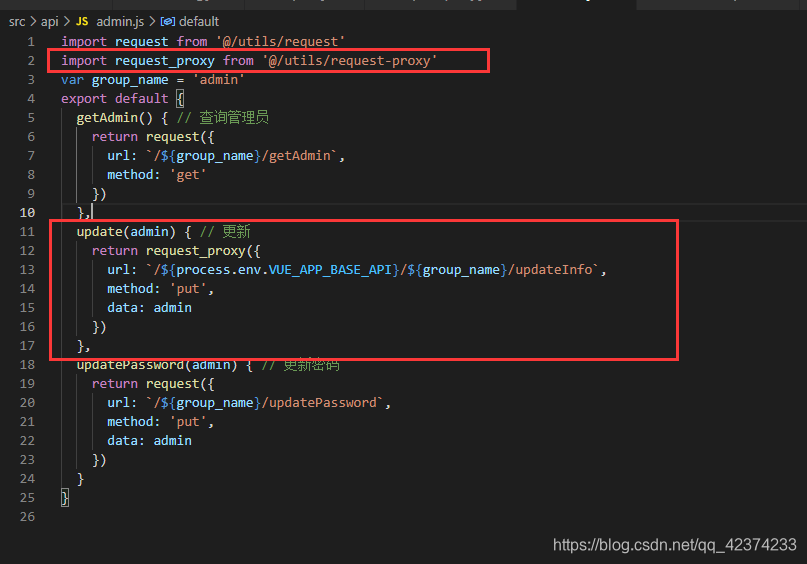Click getAdmin() method name on line 5

click(115, 118)
